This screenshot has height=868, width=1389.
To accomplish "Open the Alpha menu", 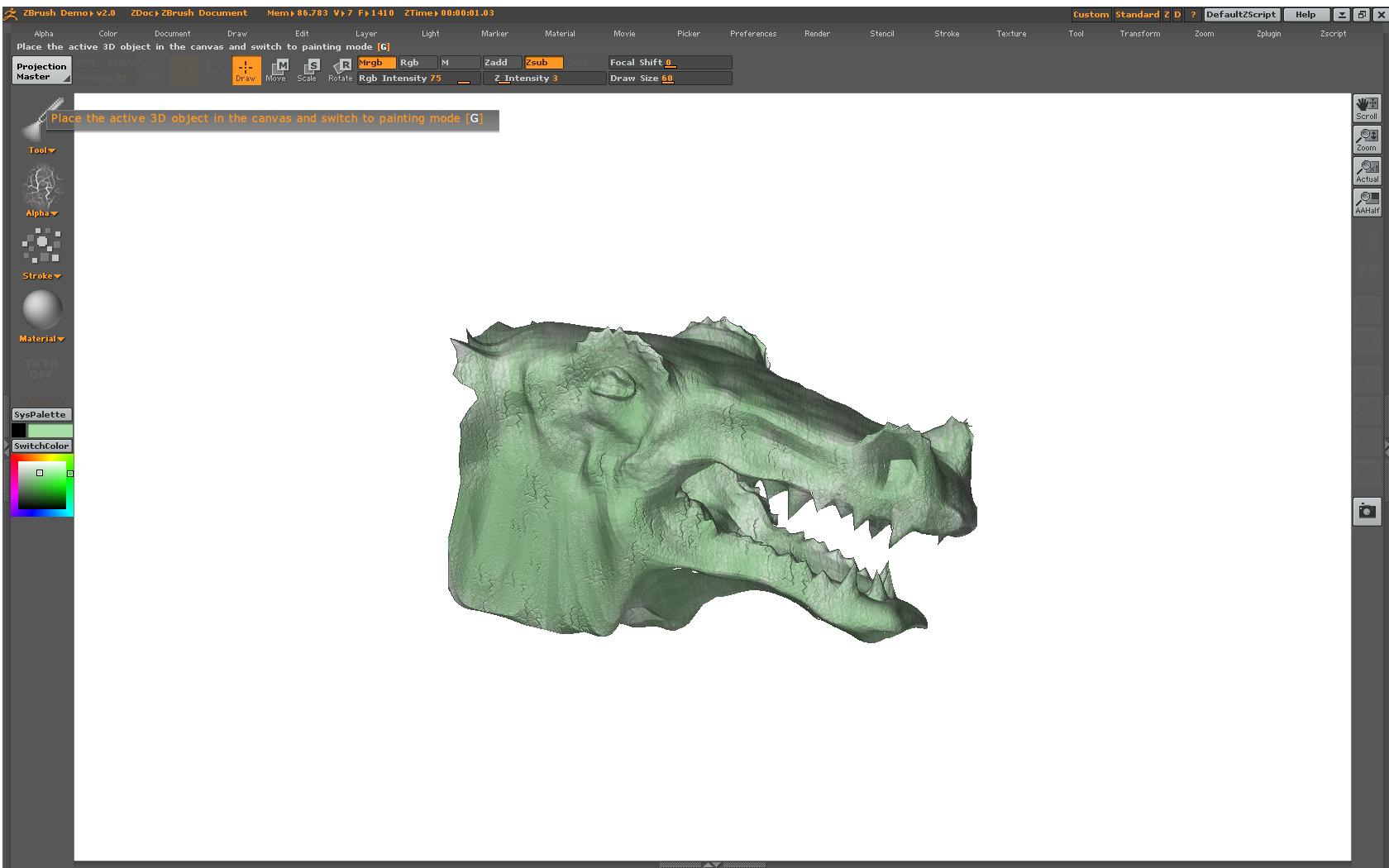I will [x=44, y=34].
